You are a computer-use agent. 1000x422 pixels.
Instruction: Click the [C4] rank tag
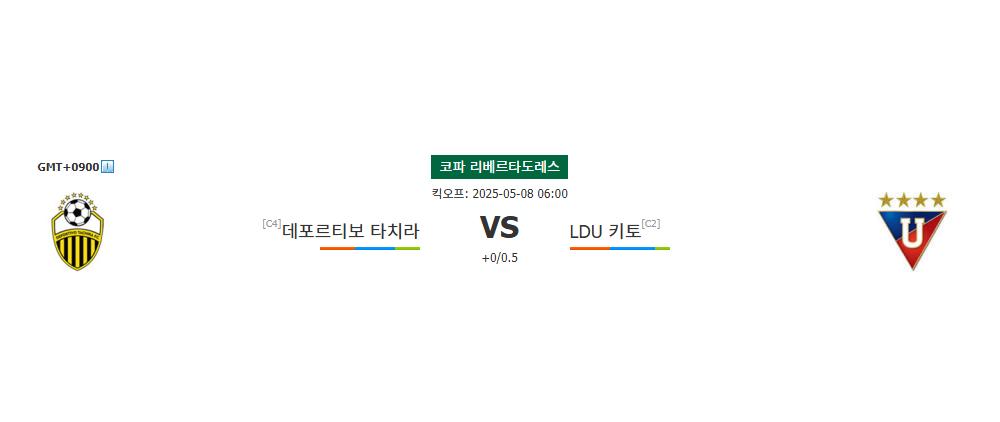click(272, 223)
